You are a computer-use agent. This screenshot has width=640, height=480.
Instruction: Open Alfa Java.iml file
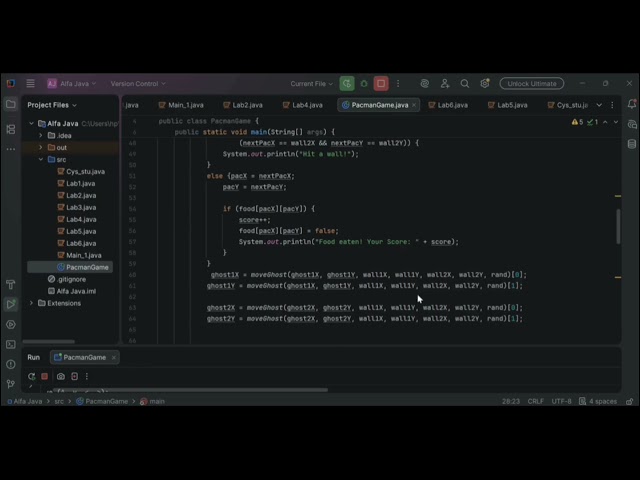[71, 291]
